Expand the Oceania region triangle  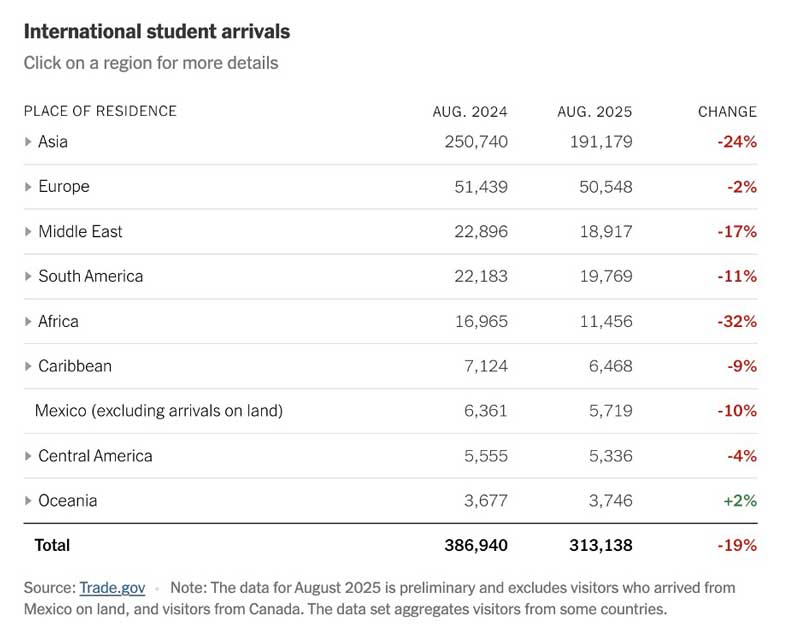28,501
